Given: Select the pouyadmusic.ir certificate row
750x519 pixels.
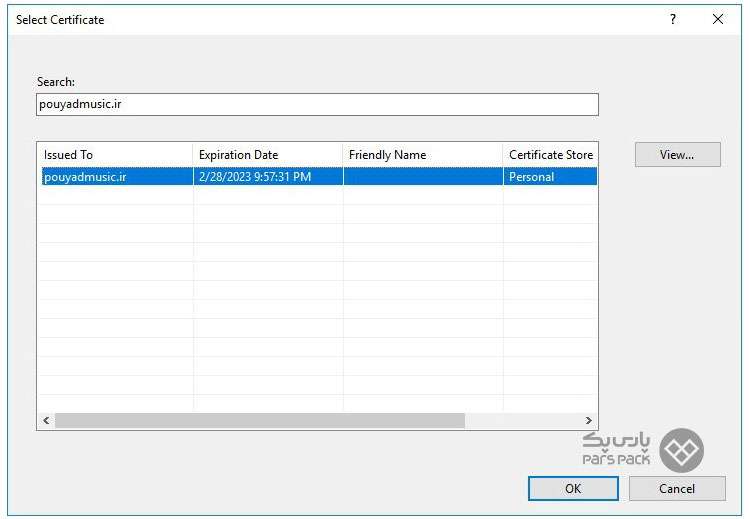Looking at the screenshot, I should pos(319,177).
